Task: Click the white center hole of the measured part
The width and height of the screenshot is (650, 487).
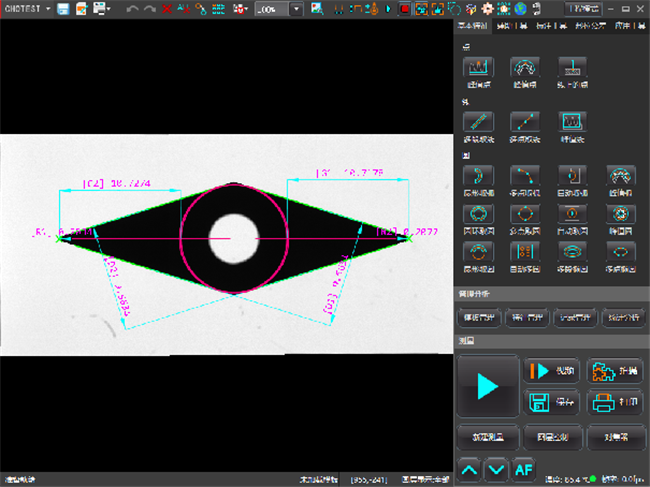Action: pos(233,238)
